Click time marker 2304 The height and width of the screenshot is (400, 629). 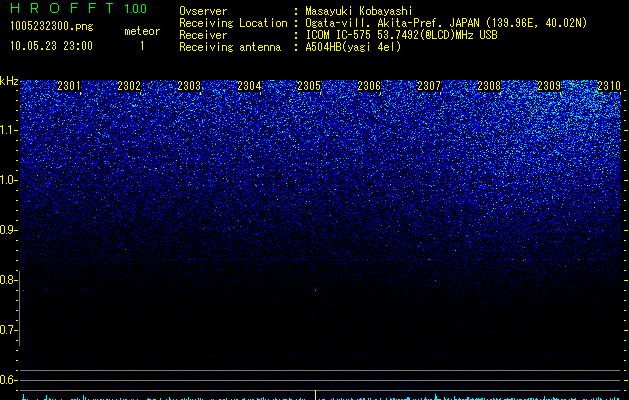point(249,86)
